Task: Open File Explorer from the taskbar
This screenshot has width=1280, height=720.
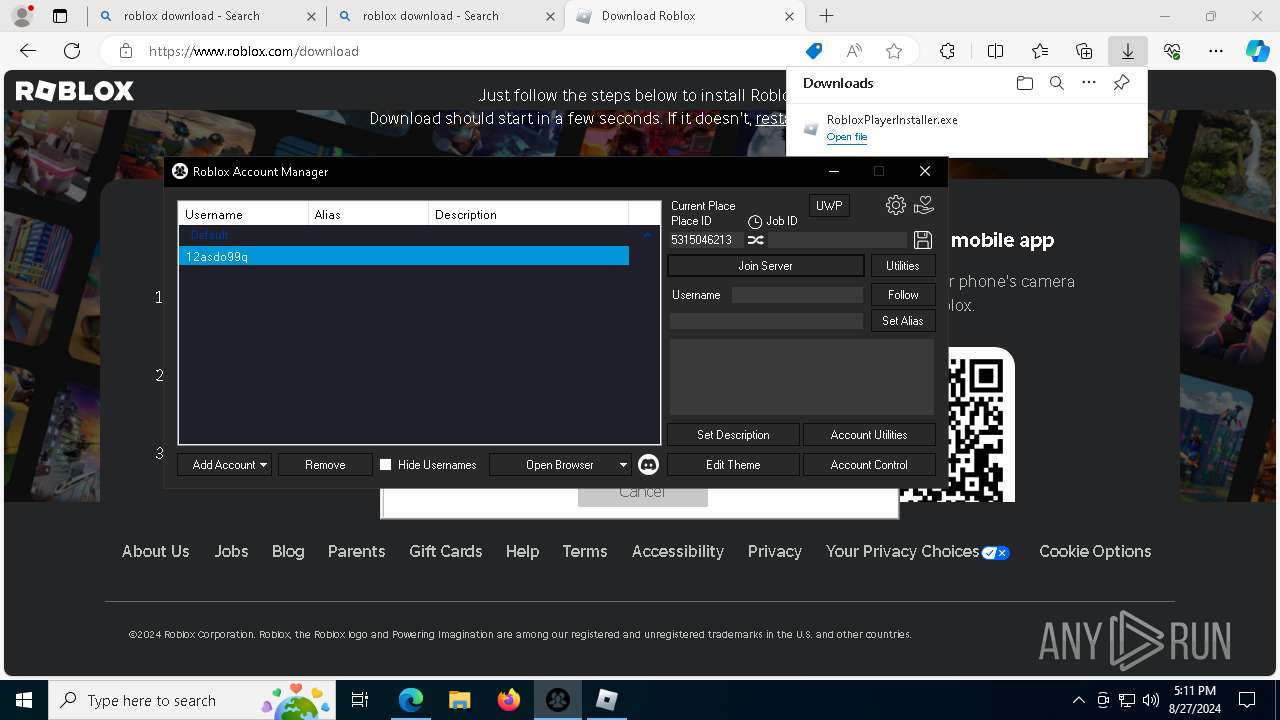Action: point(459,700)
